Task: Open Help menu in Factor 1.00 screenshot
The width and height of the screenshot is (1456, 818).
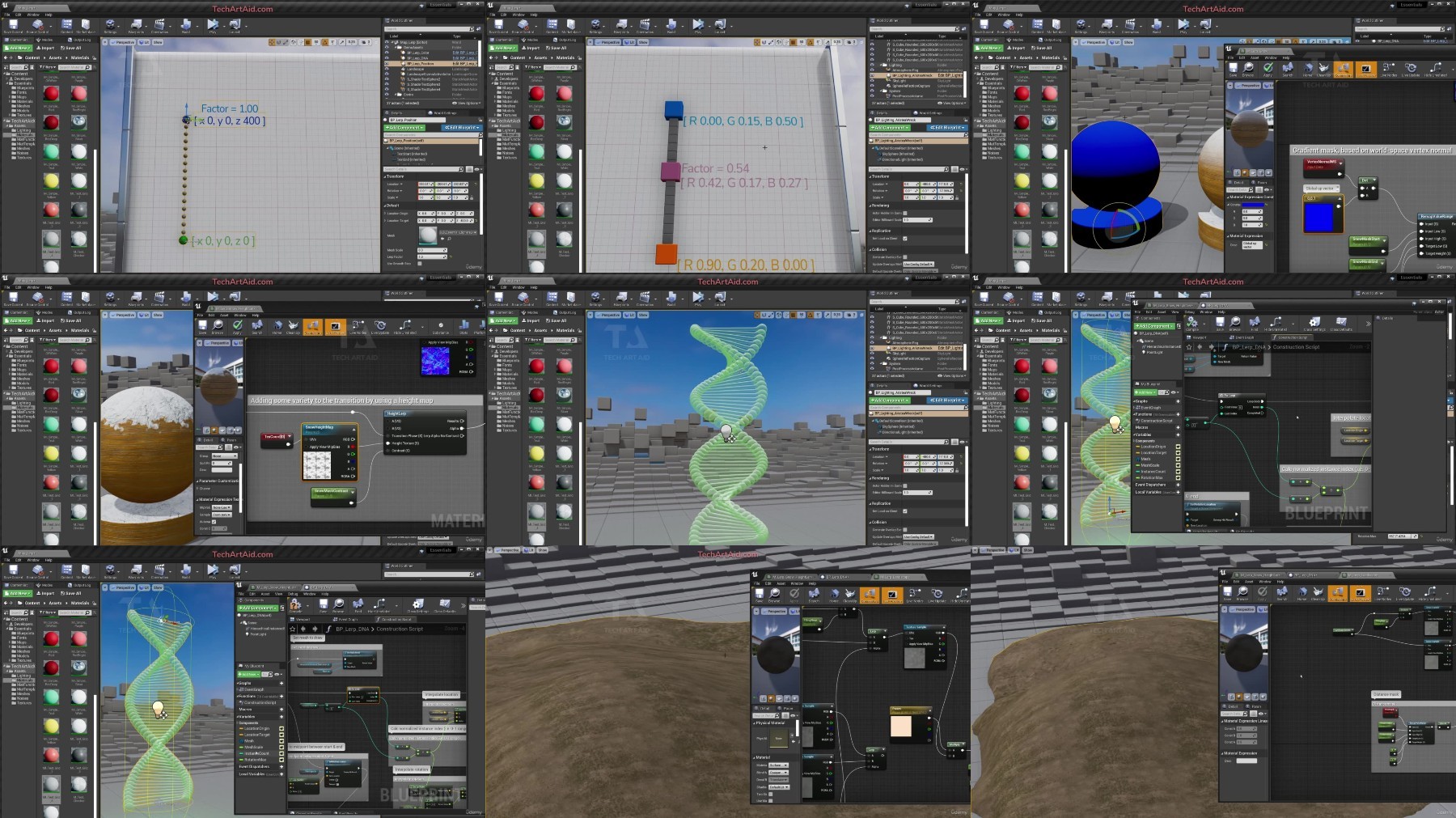Action: (48, 15)
